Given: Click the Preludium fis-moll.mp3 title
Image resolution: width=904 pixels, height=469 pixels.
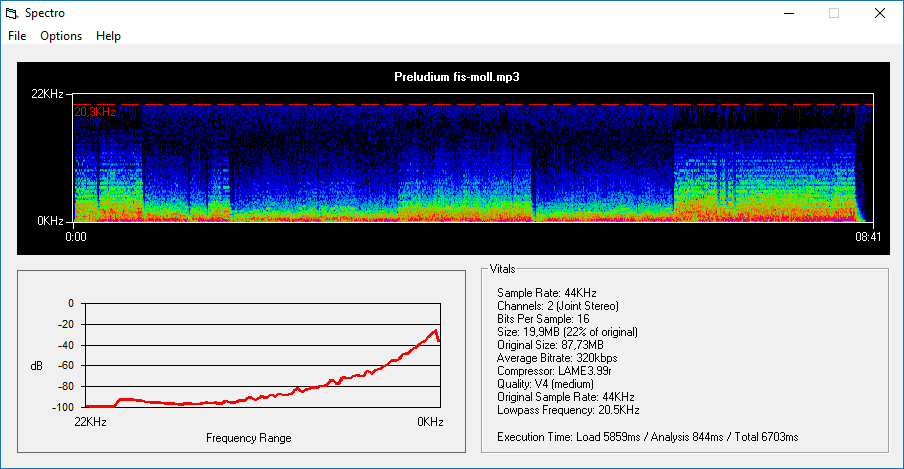Looking at the screenshot, I should pos(457,77).
